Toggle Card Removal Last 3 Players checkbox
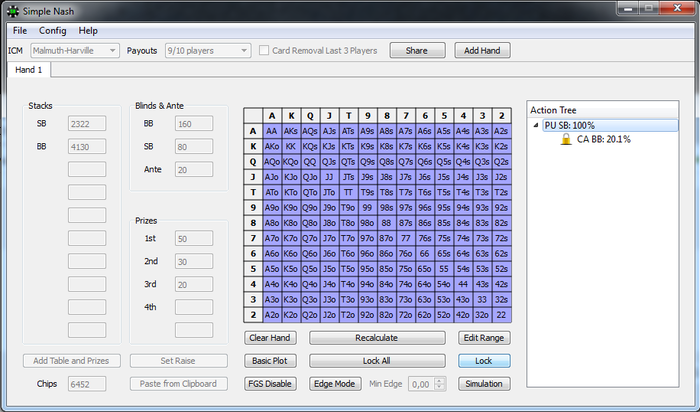The width and height of the screenshot is (700, 412). (x=264, y=50)
